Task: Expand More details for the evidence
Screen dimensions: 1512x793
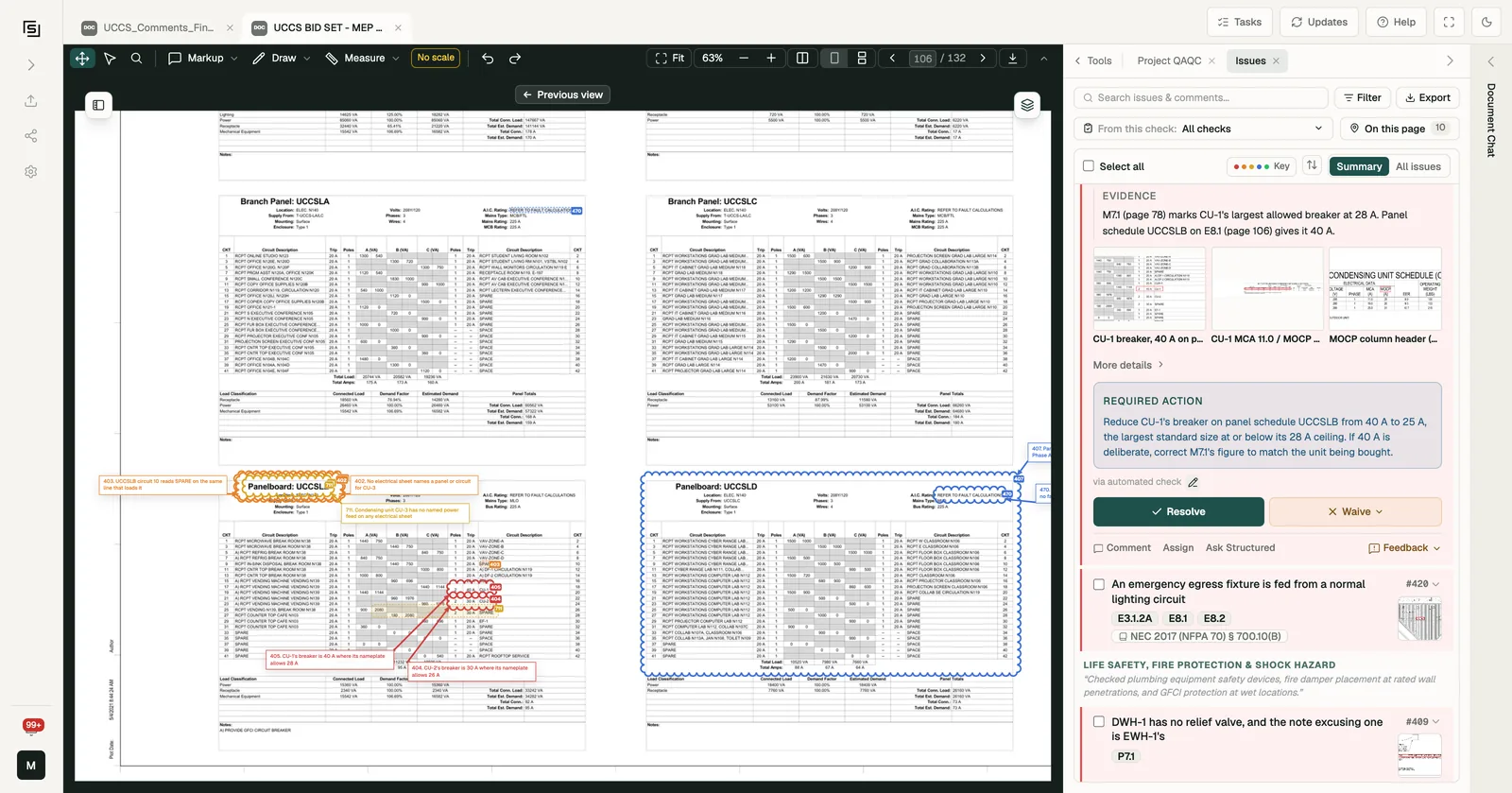Action: tap(1128, 365)
